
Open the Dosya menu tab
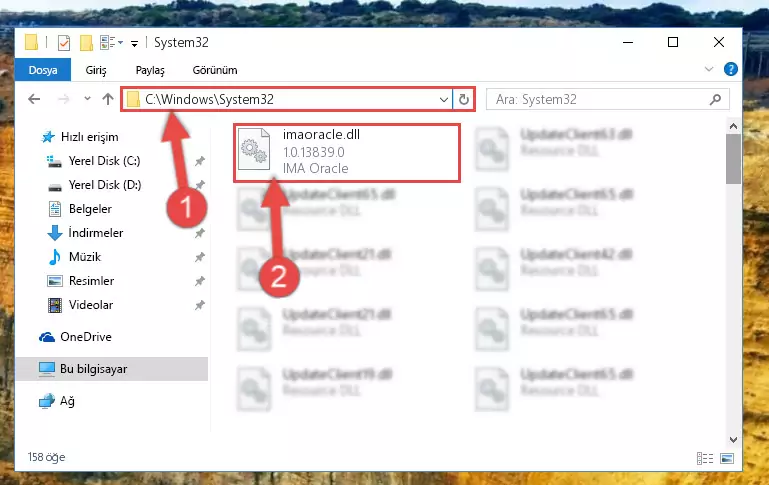43,70
